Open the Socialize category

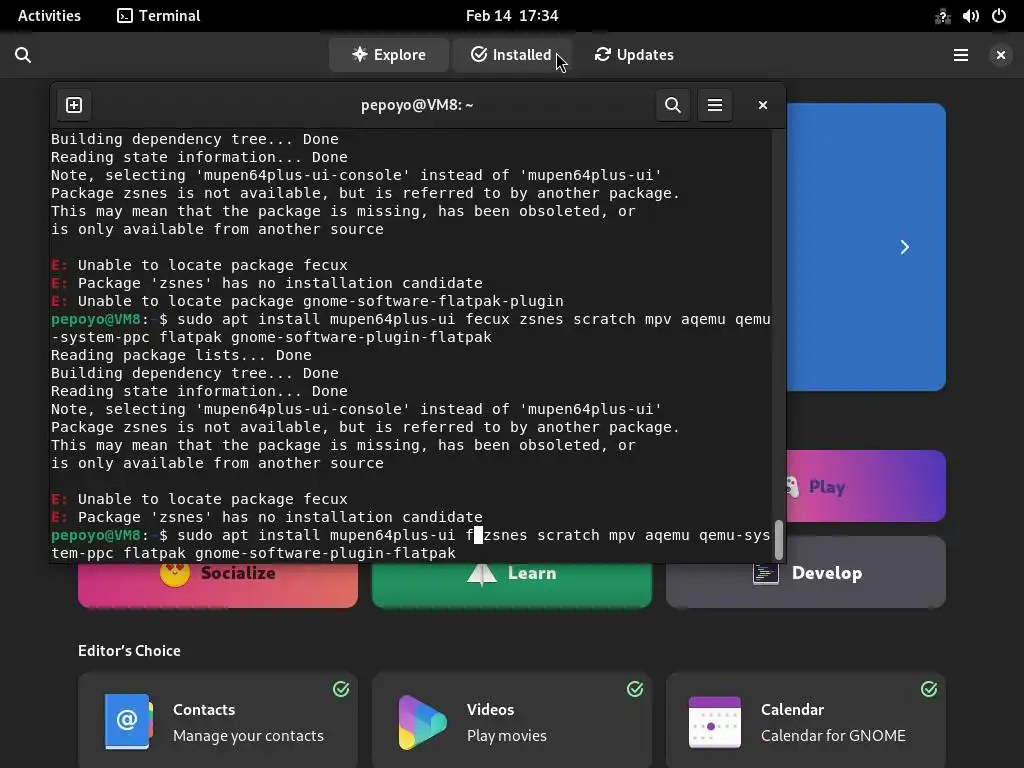tap(217, 585)
